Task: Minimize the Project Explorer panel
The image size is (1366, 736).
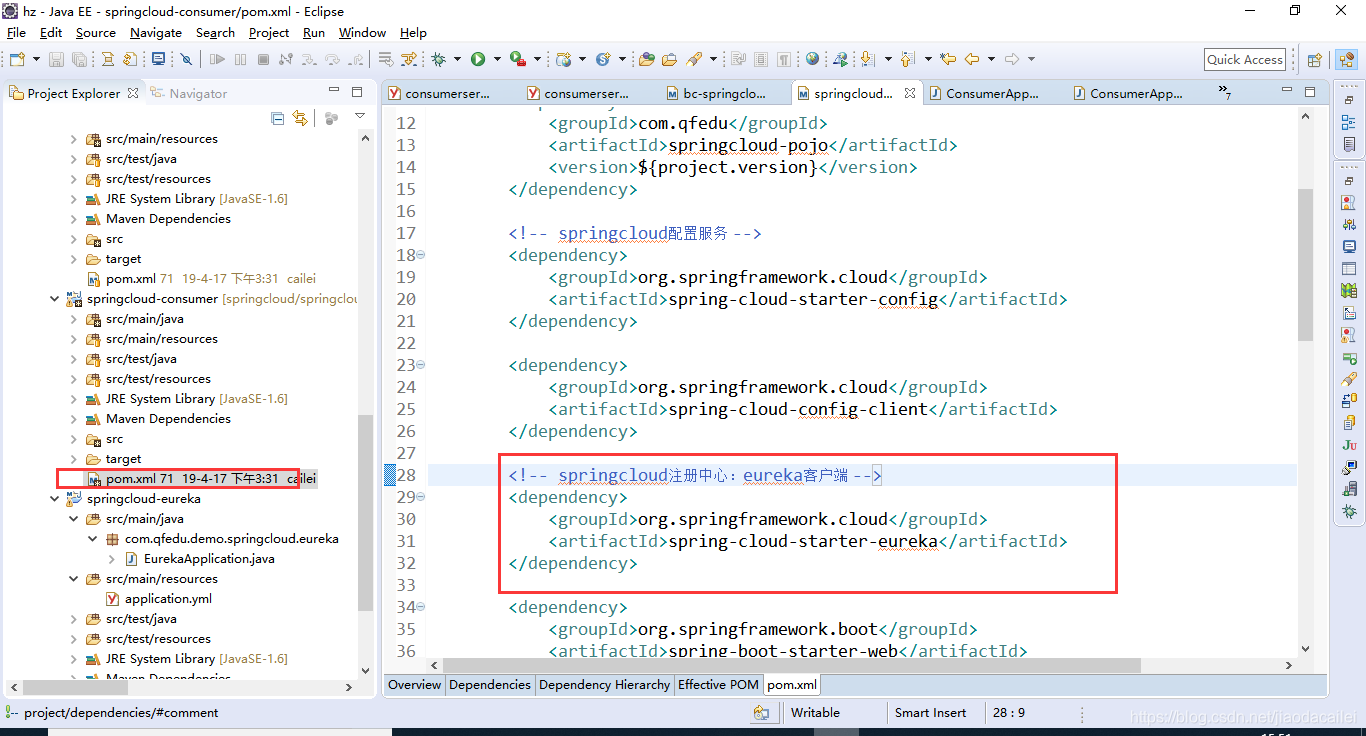Action: 334,92
